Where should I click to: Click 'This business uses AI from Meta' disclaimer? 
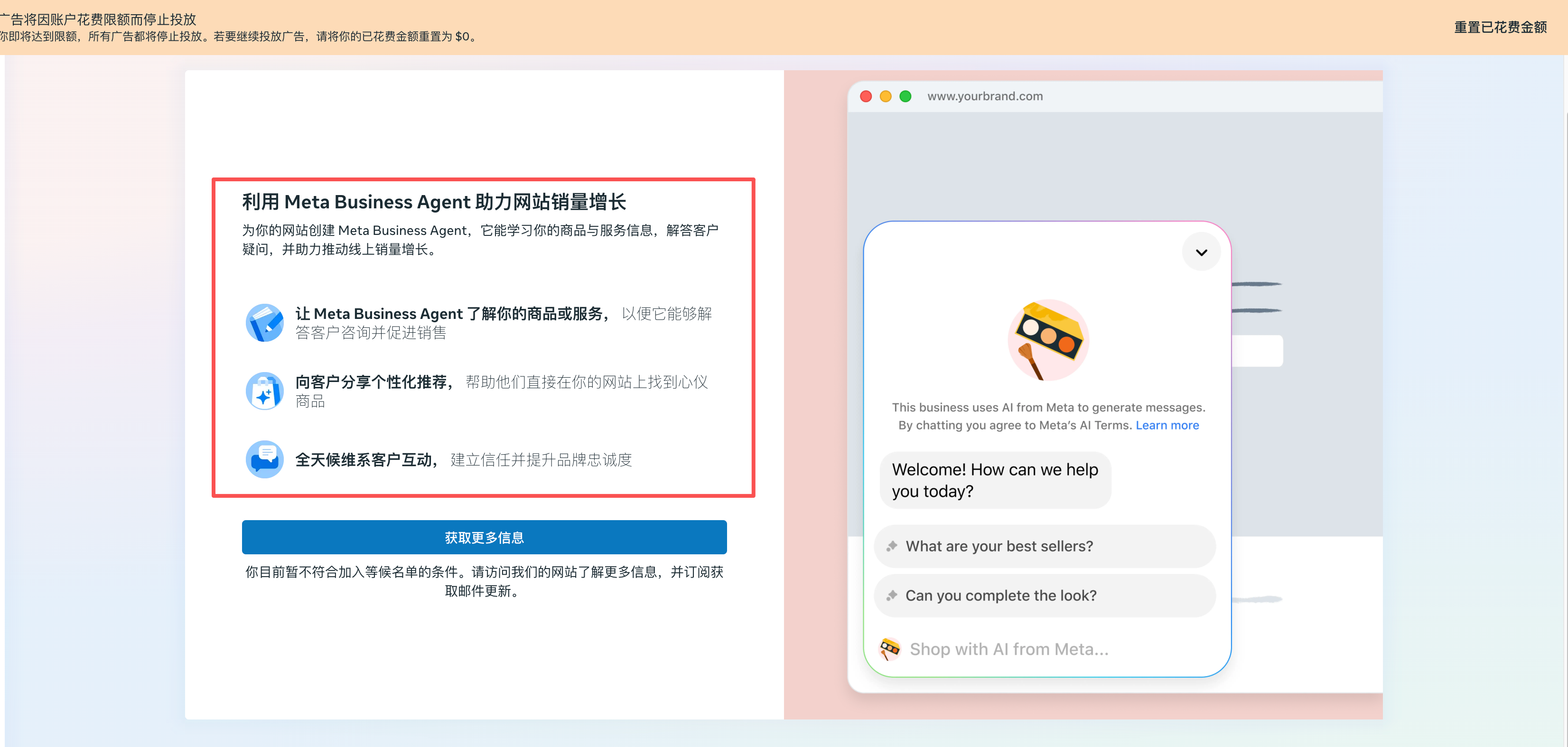pos(1048,416)
